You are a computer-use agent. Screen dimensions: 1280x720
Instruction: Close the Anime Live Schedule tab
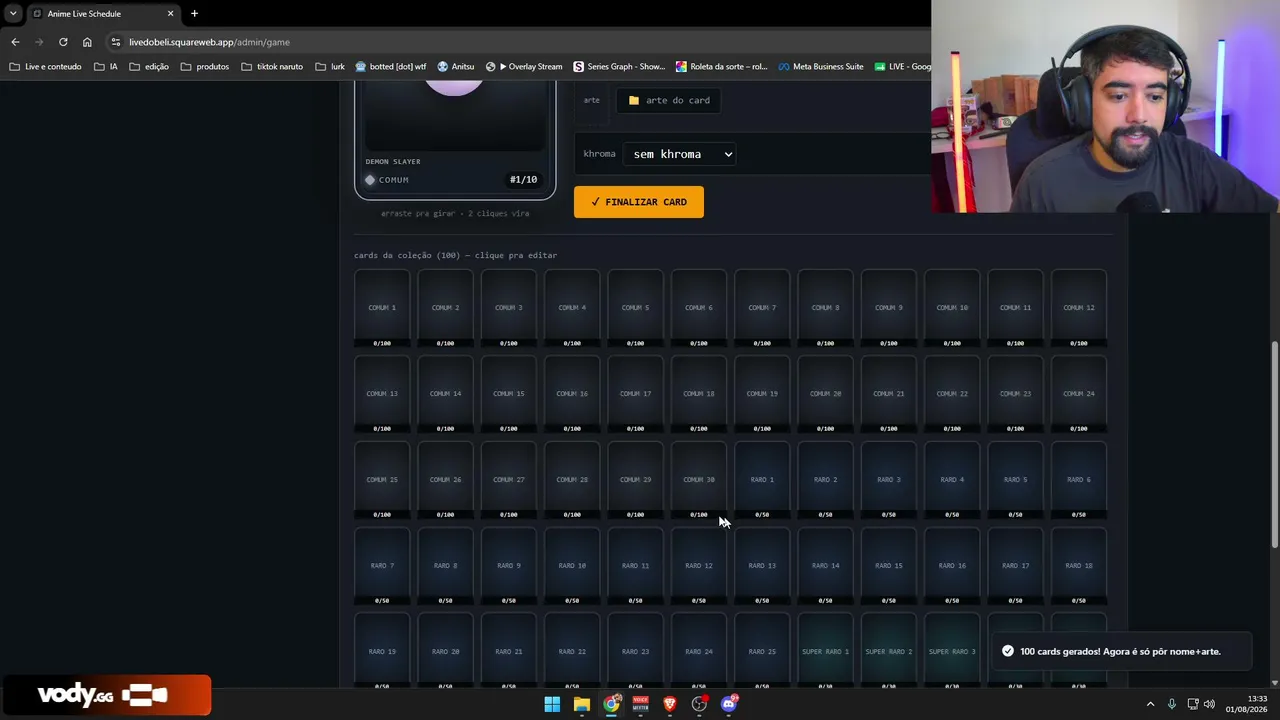coord(170,13)
